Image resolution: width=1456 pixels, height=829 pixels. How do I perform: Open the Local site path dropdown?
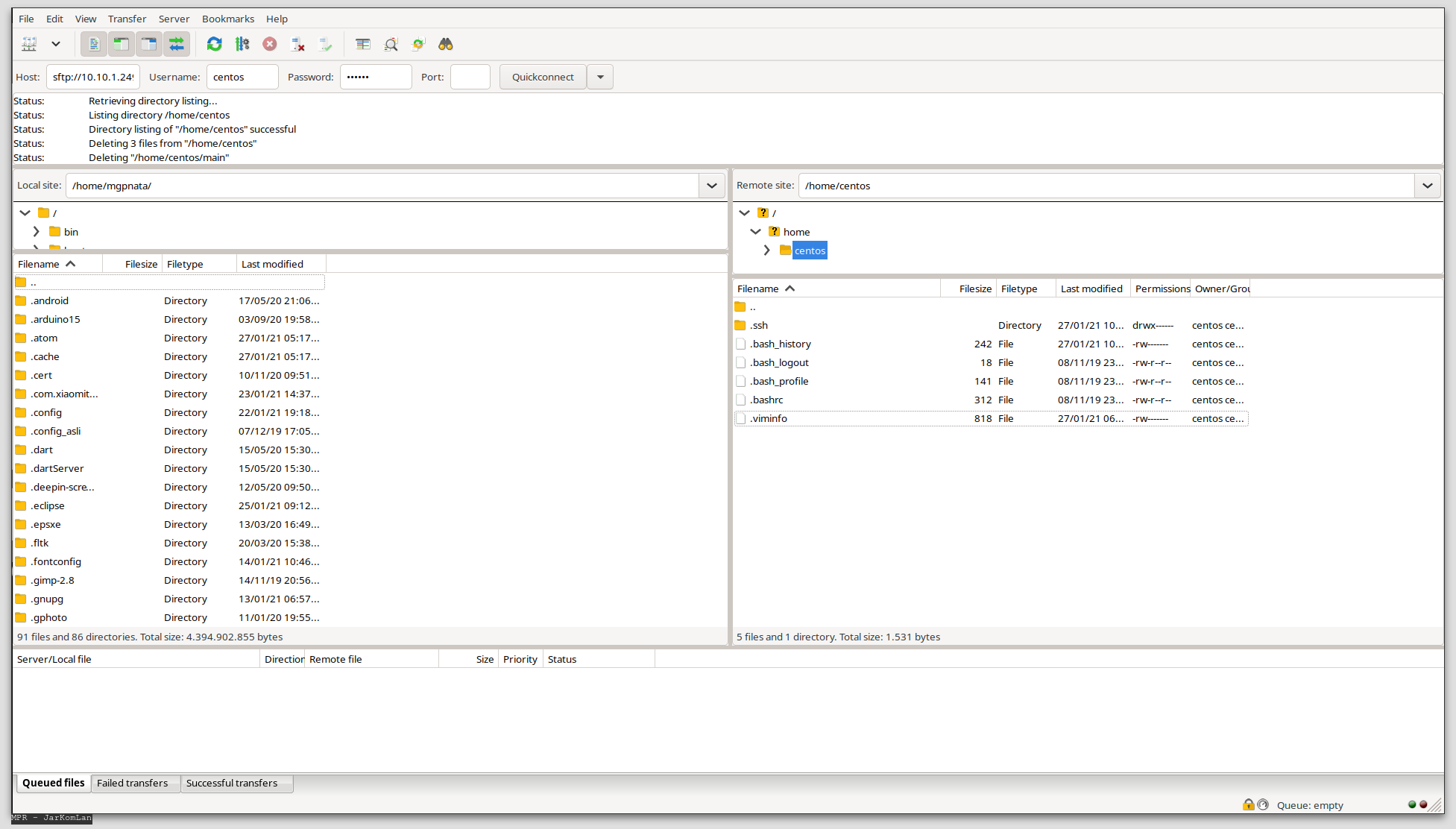[711, 186]
